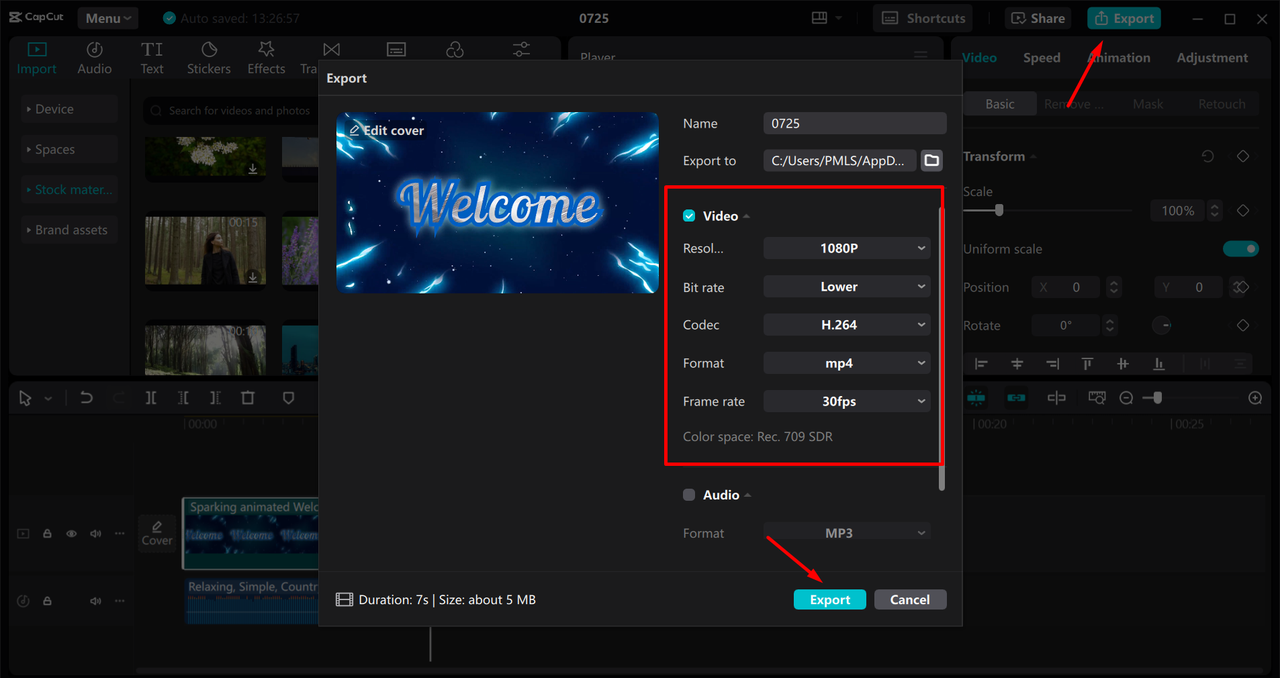
Task: Click the Scale slider handle
Action: (998, 210)
